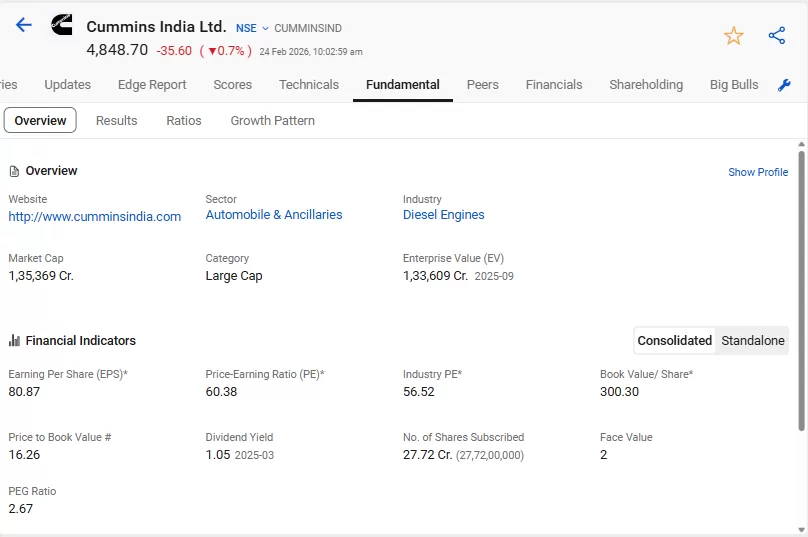Click the Price to Book value 16.26
Image resolution: width=808 pixels, height=537 pixels.
pos(24,455)
